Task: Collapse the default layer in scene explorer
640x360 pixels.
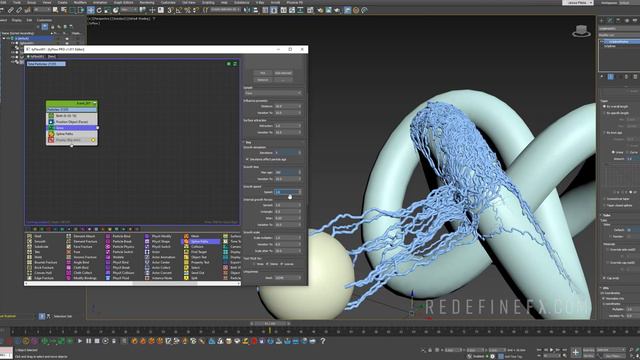Action: click(4, 38)
